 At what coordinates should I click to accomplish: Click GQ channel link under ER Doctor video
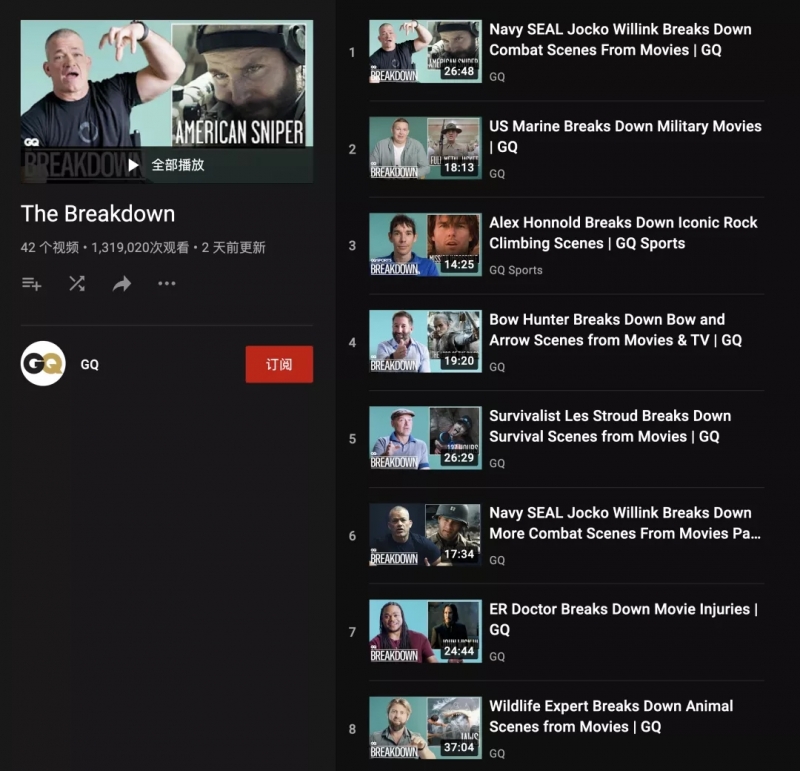(x=497, y=657)
